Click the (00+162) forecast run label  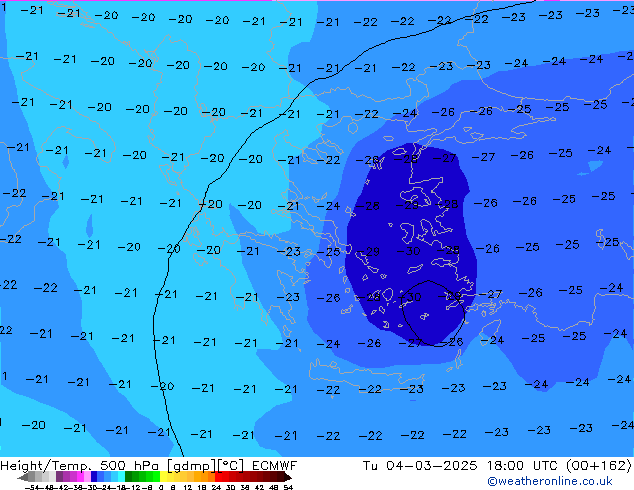tap(598, 466)
